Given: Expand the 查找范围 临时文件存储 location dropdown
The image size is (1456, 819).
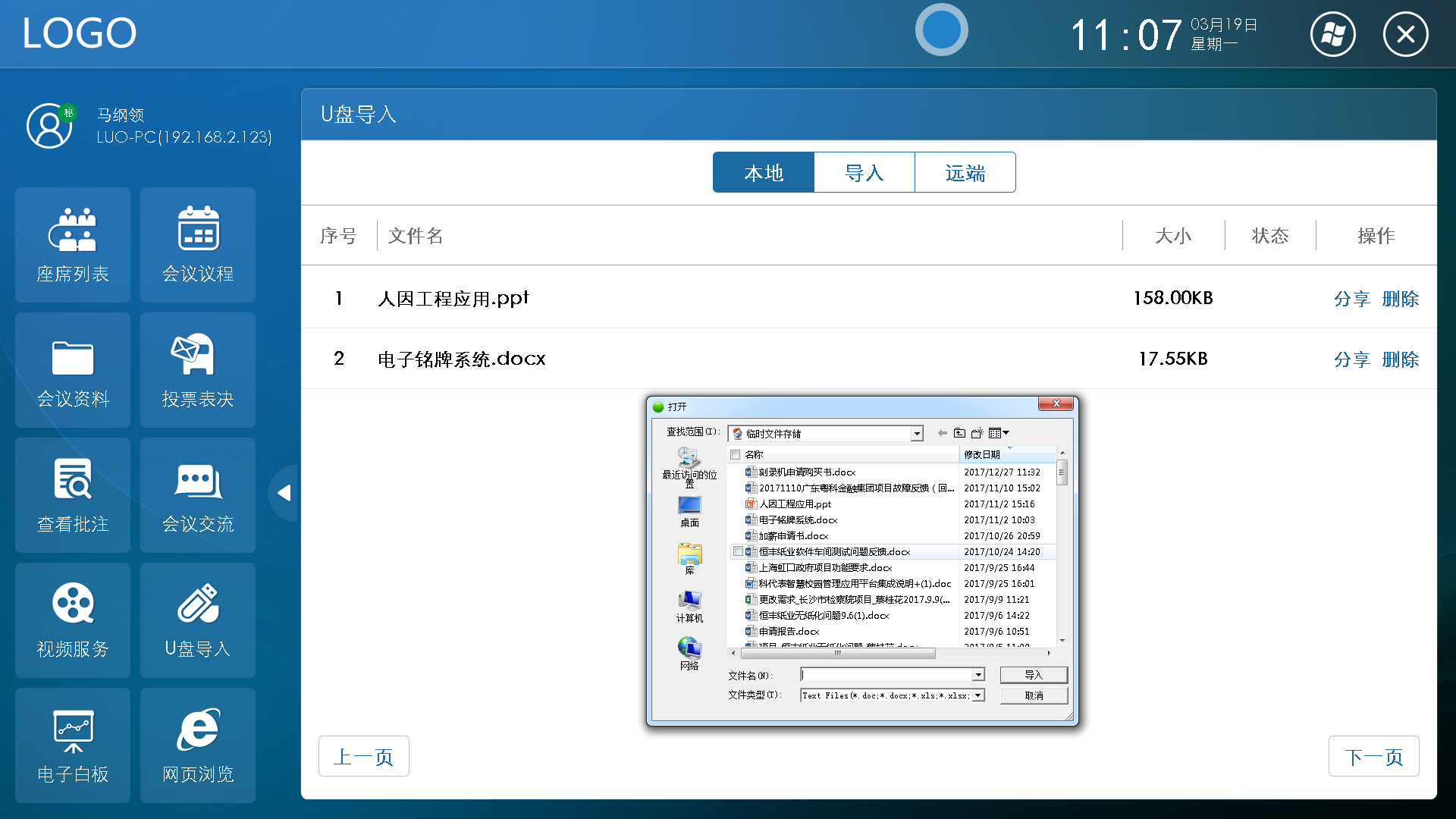Looking at the screenshot, I should click(917, 434).
